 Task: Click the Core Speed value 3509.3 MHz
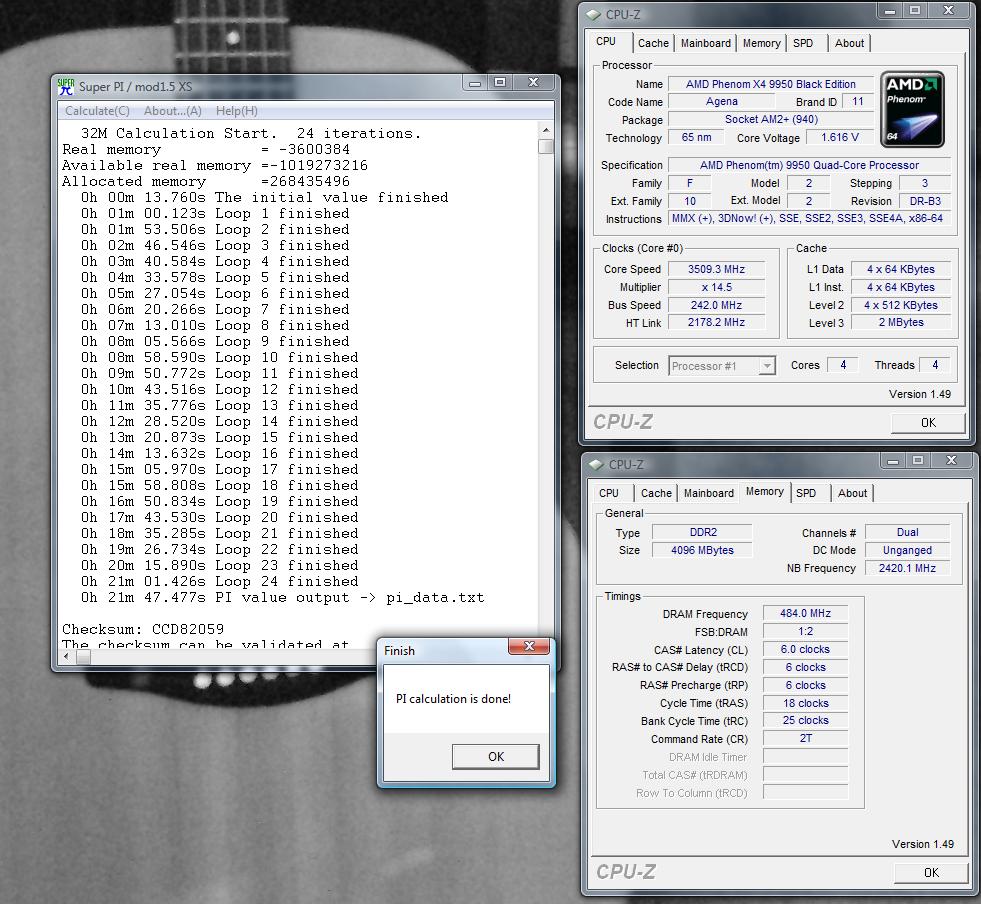pyautogui.click(x=716, y=270)
